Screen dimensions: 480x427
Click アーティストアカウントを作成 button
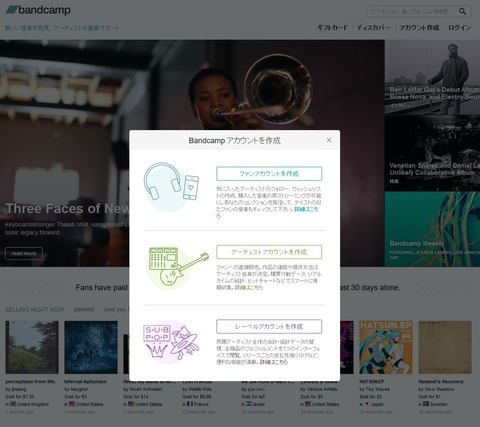269,252
